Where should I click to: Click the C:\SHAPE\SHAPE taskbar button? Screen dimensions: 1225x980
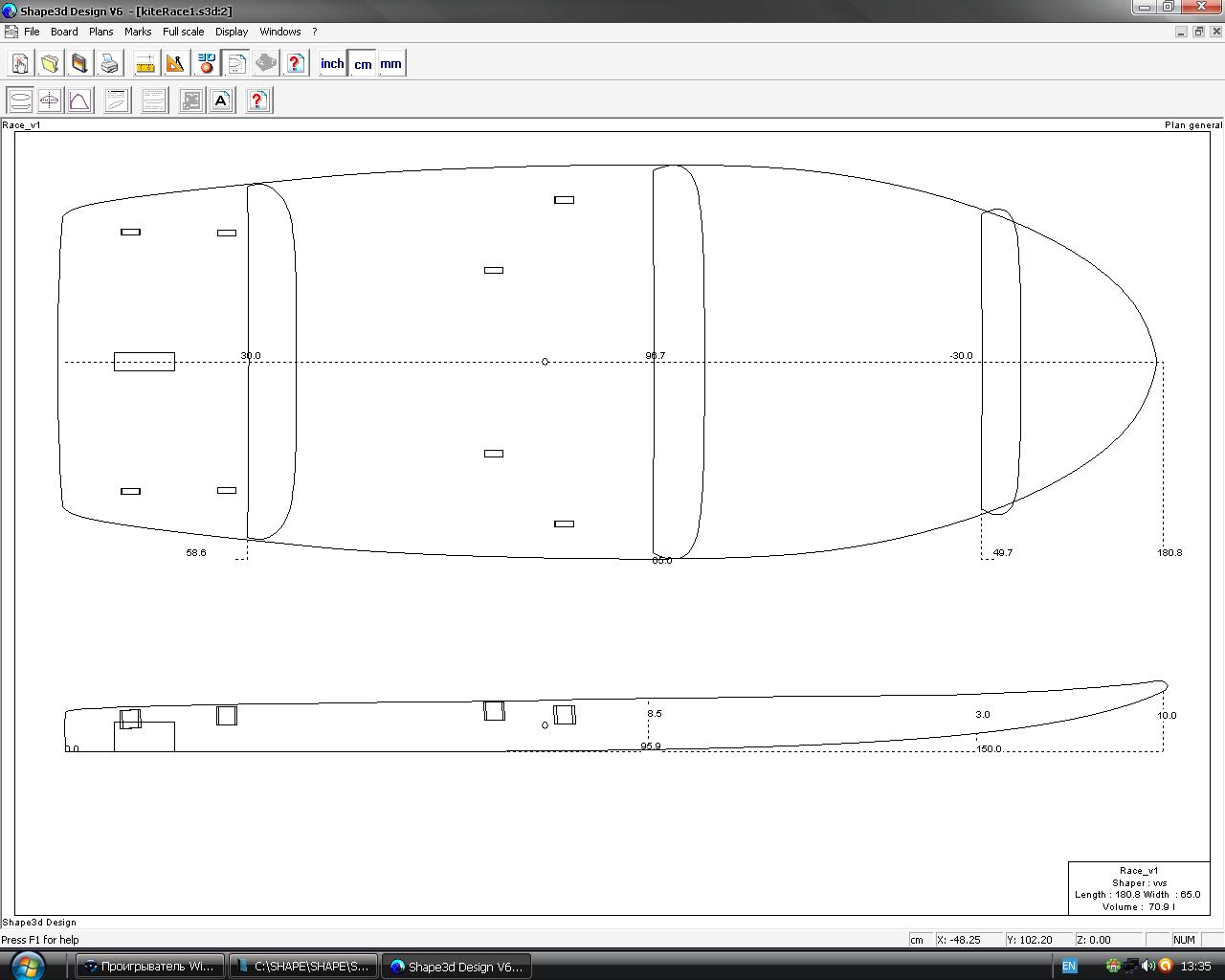click(x=303, y=967)
